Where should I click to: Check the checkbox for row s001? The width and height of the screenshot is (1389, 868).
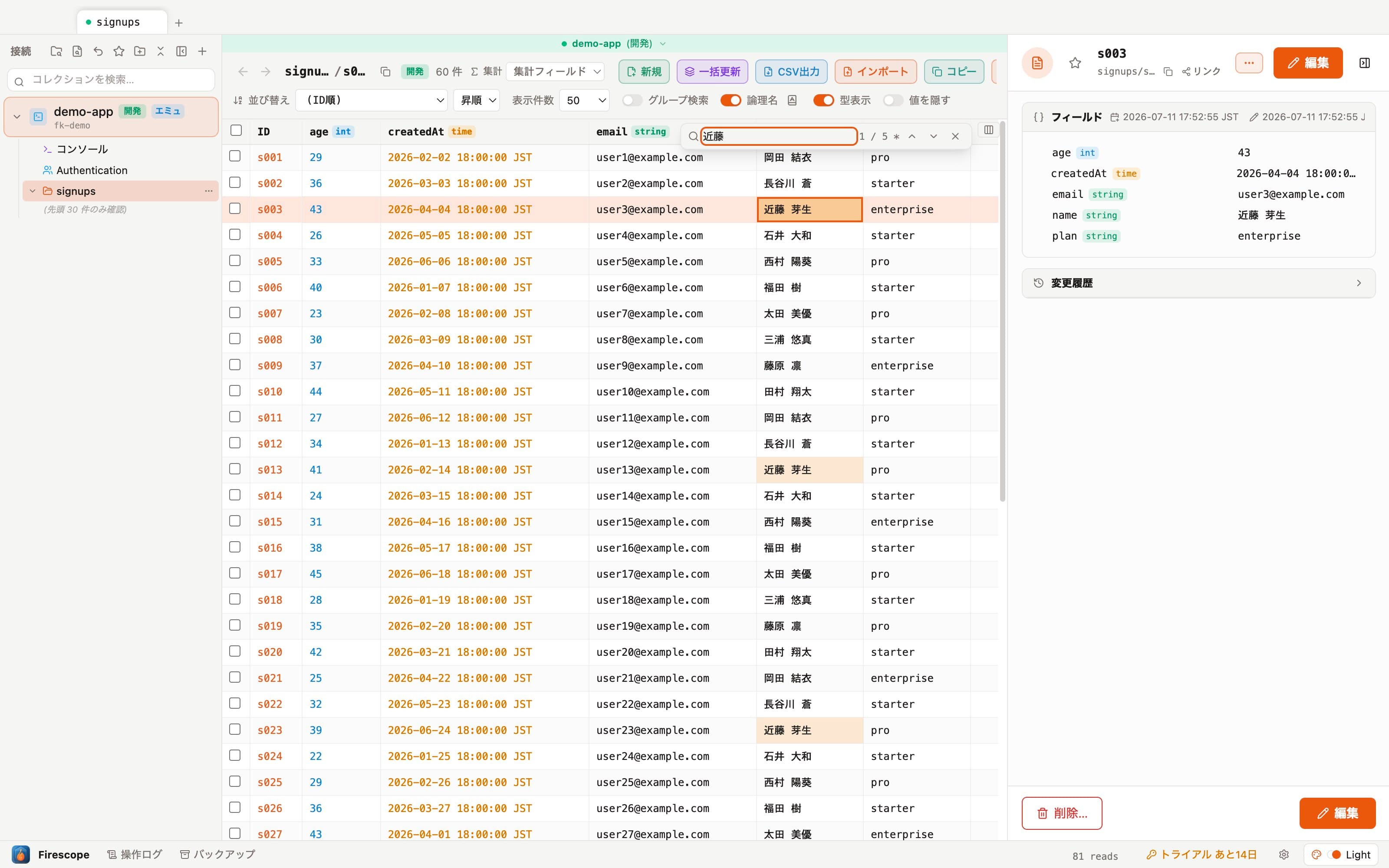235,156
